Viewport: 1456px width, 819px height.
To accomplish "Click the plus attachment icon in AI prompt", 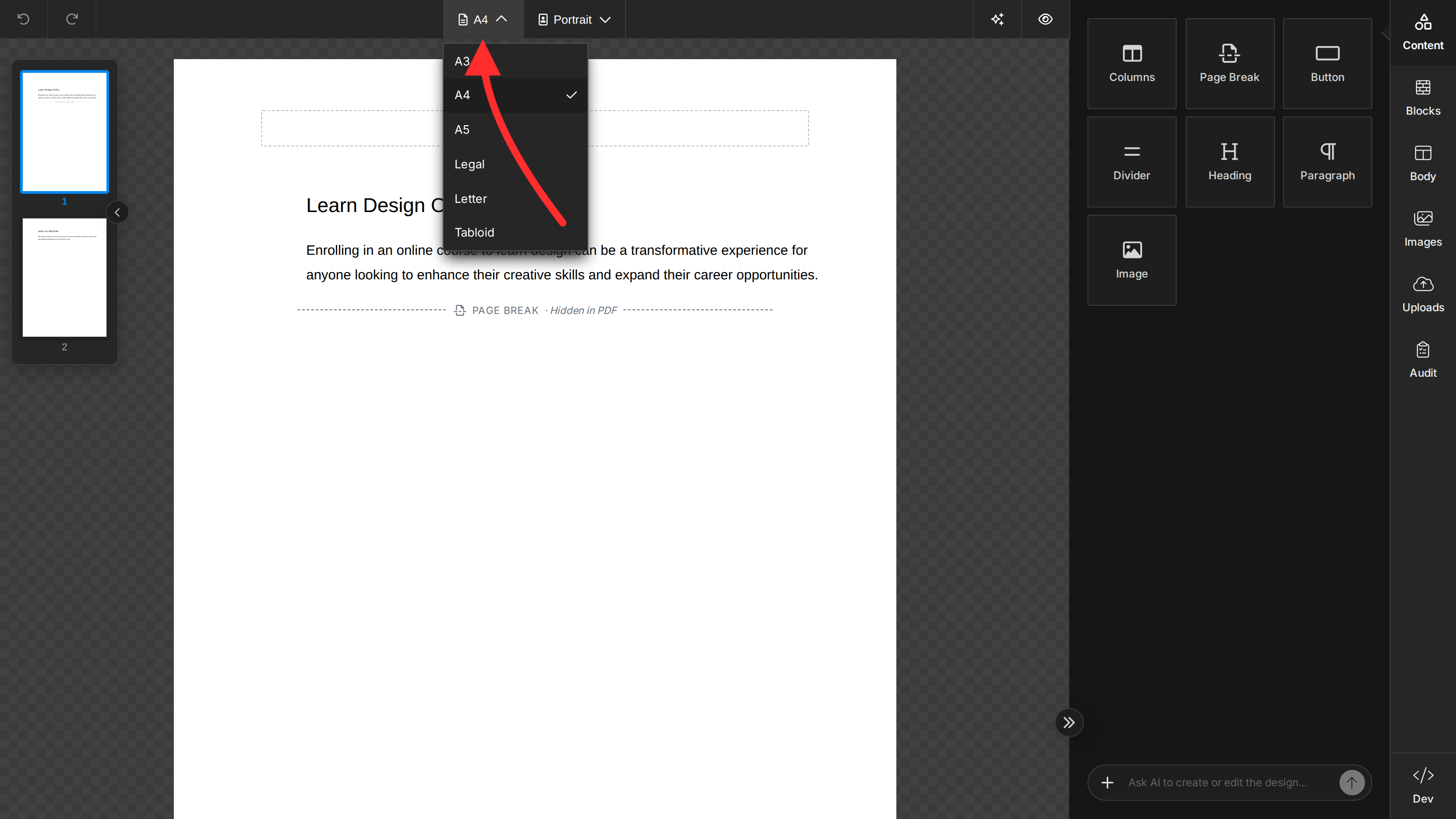I will point(1107,782).
